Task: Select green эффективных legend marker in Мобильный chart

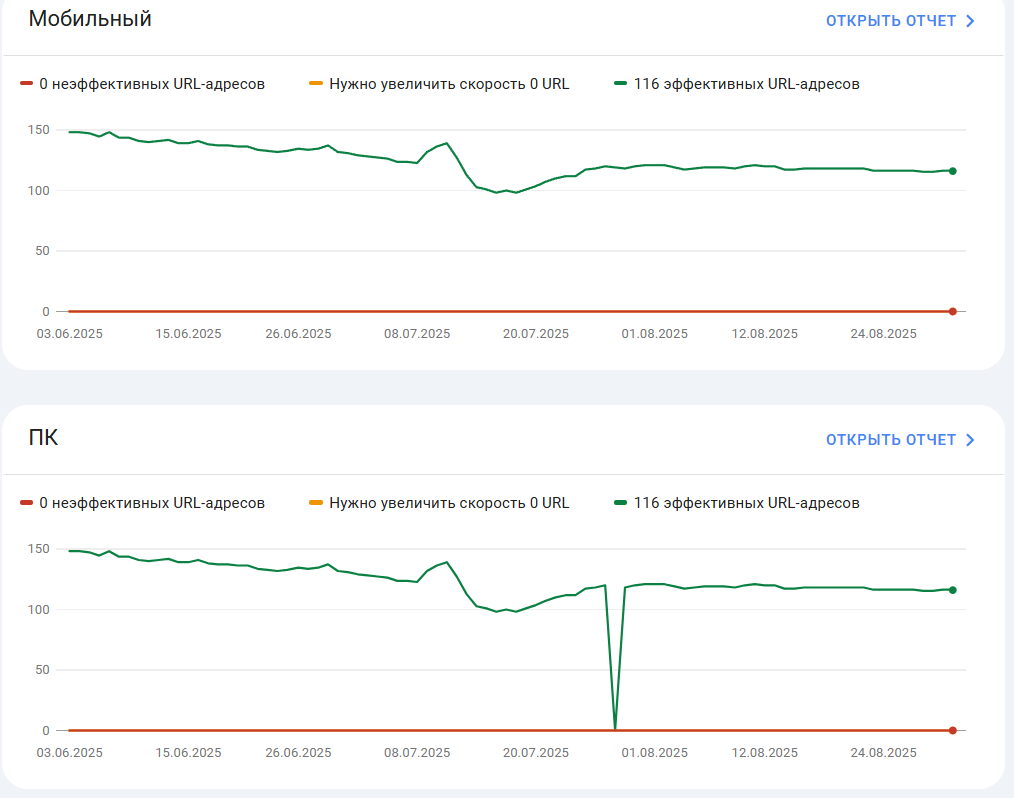Action: pos(620,83)
